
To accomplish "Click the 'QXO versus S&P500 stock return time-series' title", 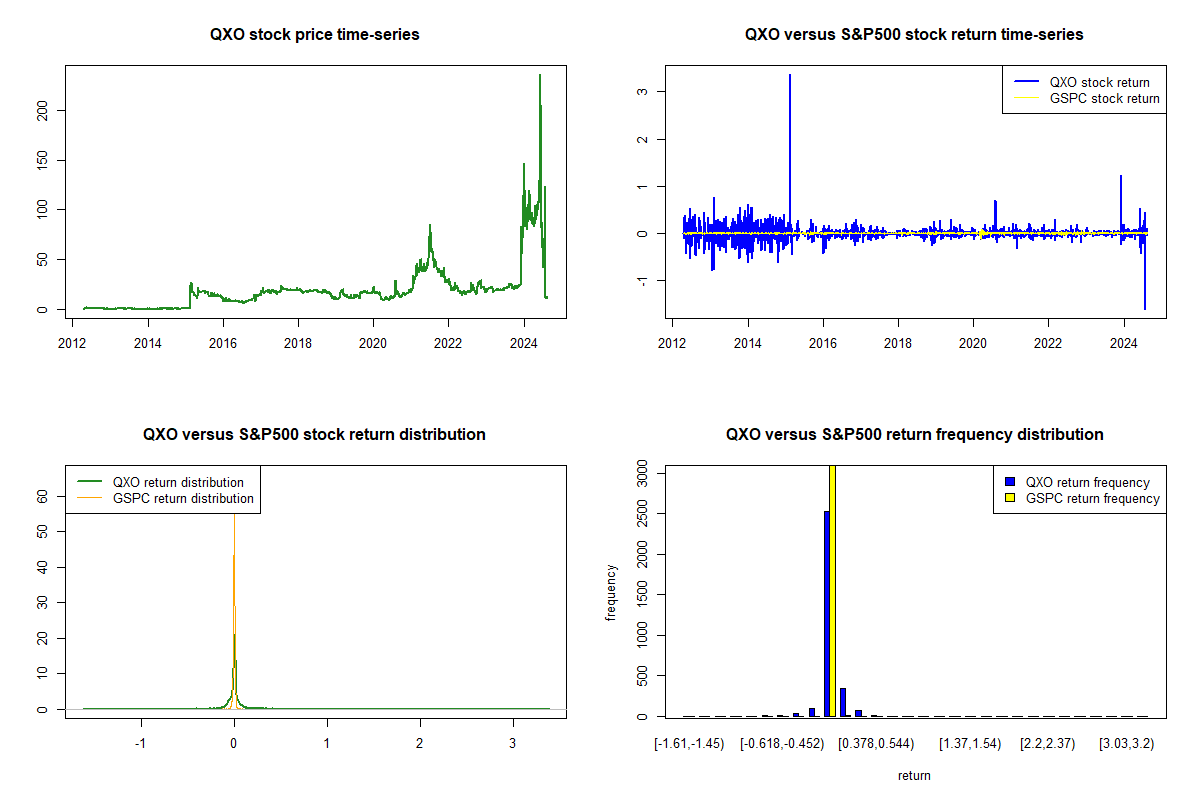I will [x=914, y=34].
